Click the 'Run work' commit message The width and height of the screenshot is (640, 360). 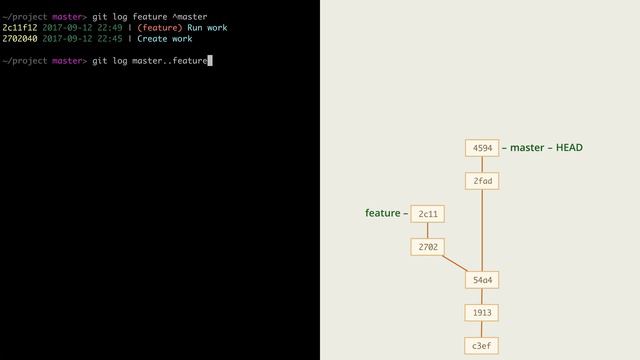(x=207, y=28)
